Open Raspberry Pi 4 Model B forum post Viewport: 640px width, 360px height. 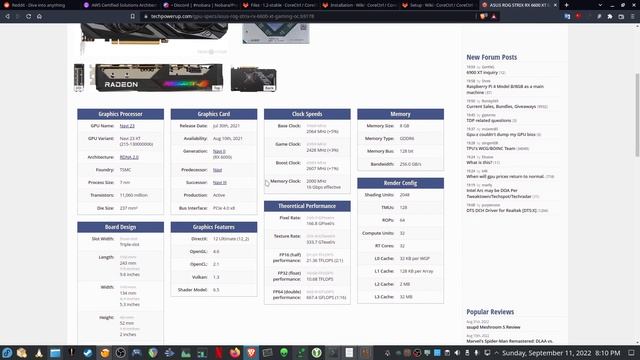click(505, 89)
